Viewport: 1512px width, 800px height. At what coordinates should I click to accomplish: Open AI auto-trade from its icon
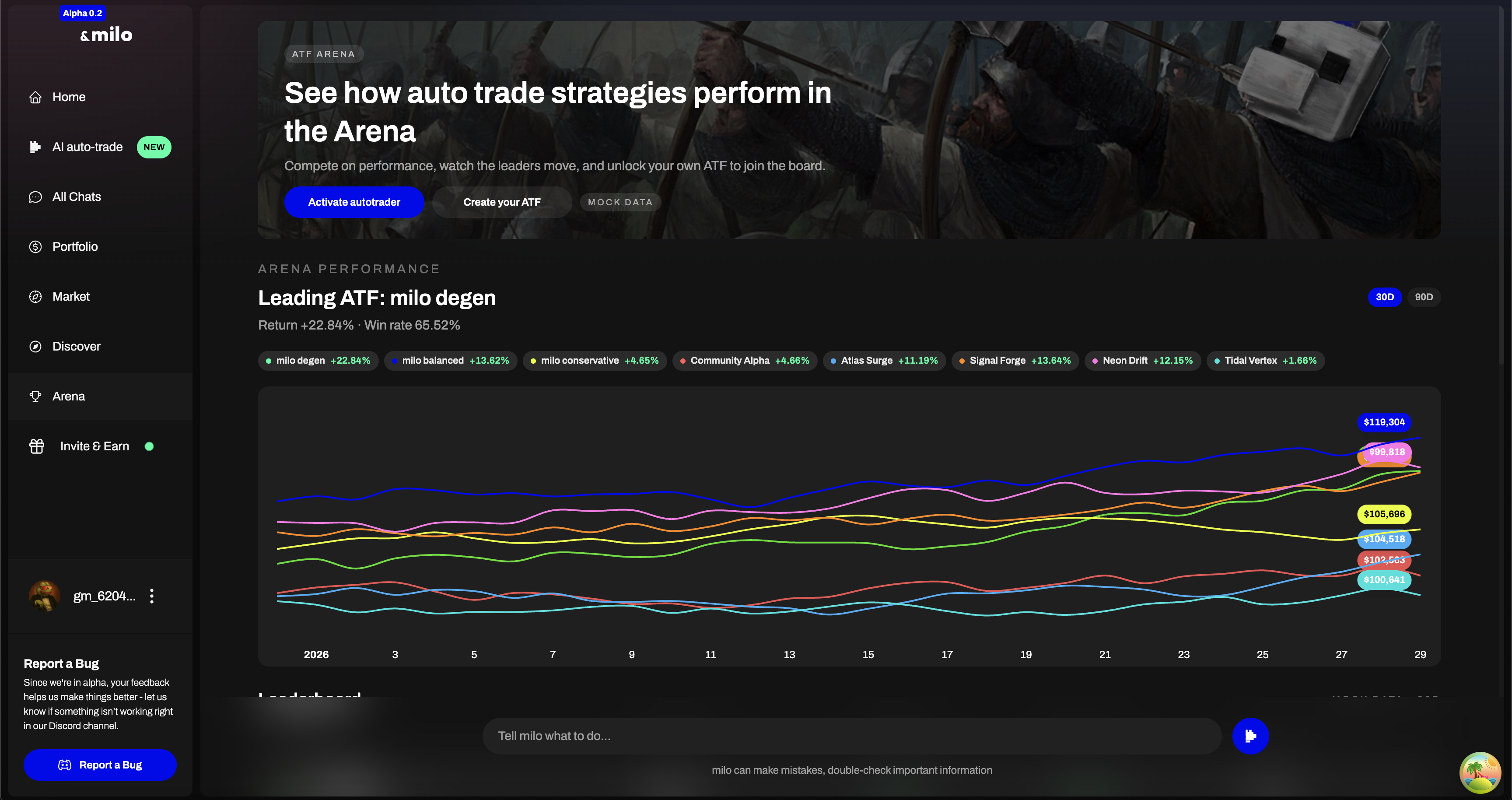click(x=35, y=147)
